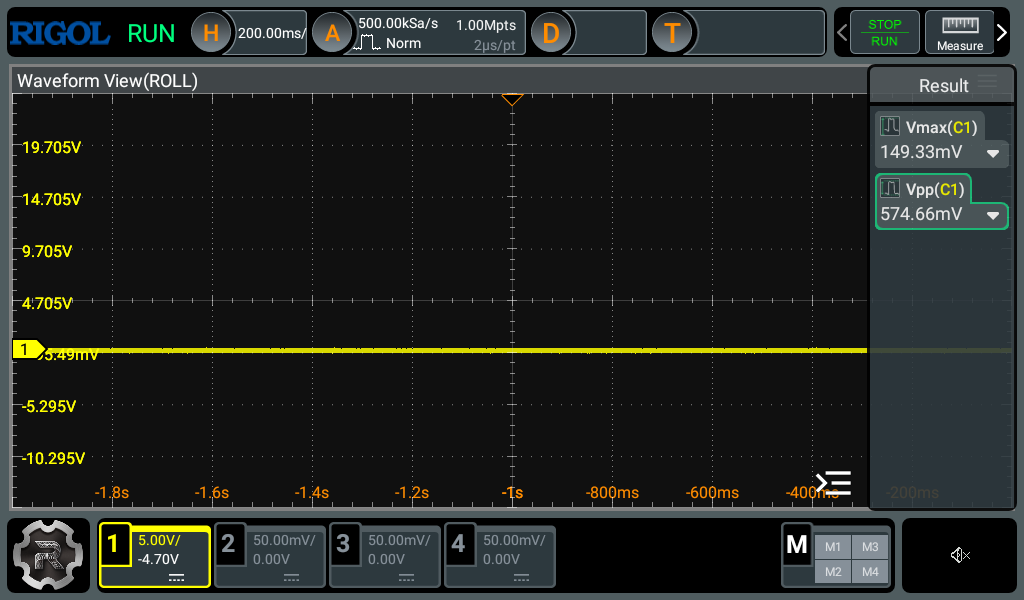Open the Display (D) settings menu
The image size is (1024, 600).
(551, 32)
